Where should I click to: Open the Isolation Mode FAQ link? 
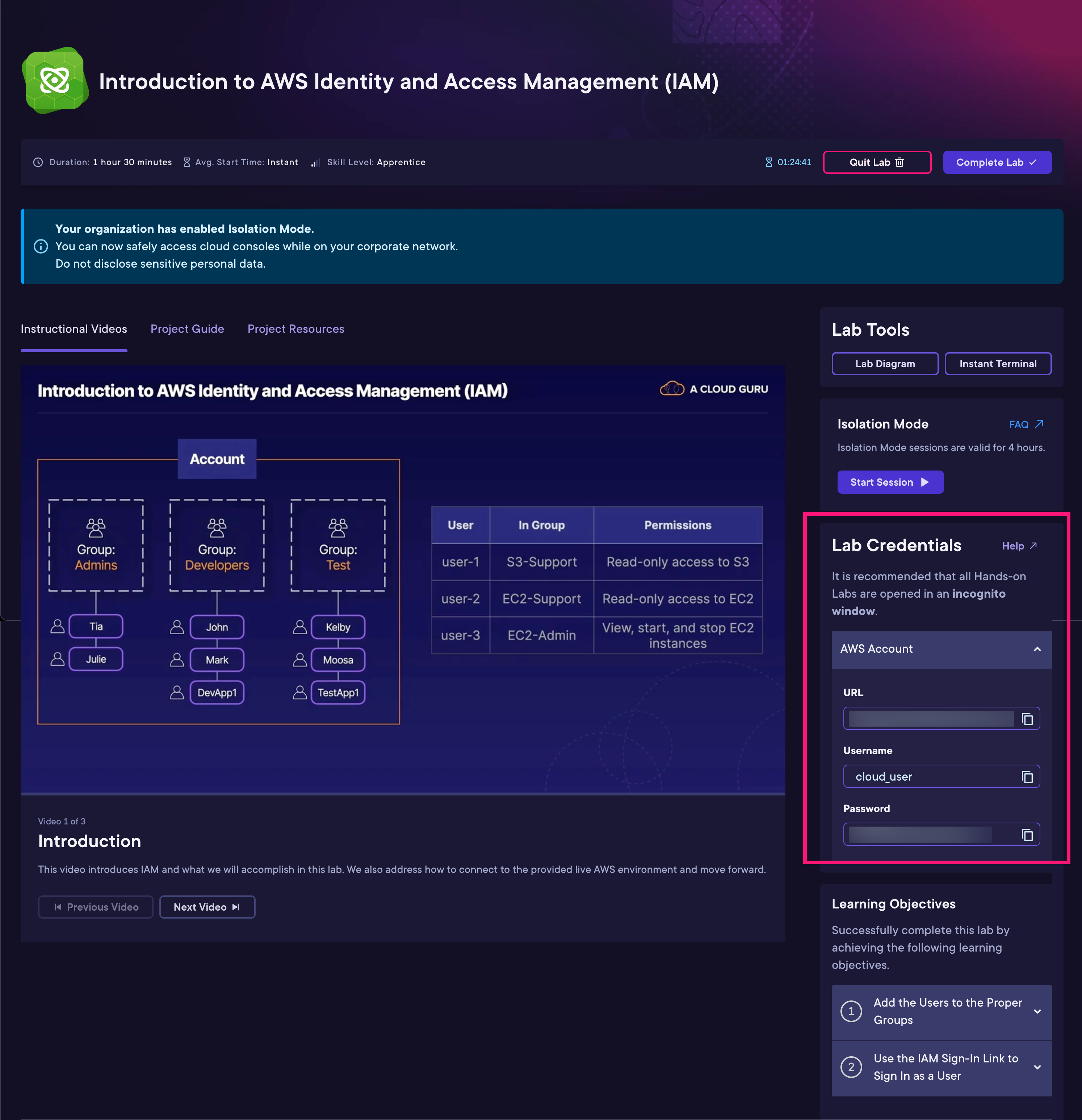coord(1026,425)
